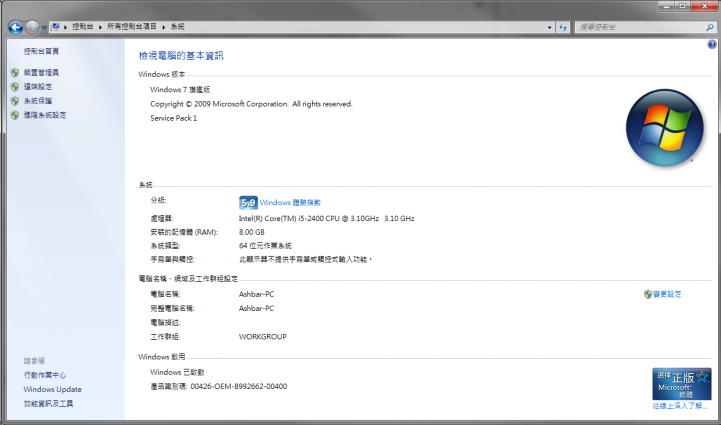This screenshot has width=721, height=425.
Task: Click the Microsoft genuine software badge
Action: tap(681, 384)
